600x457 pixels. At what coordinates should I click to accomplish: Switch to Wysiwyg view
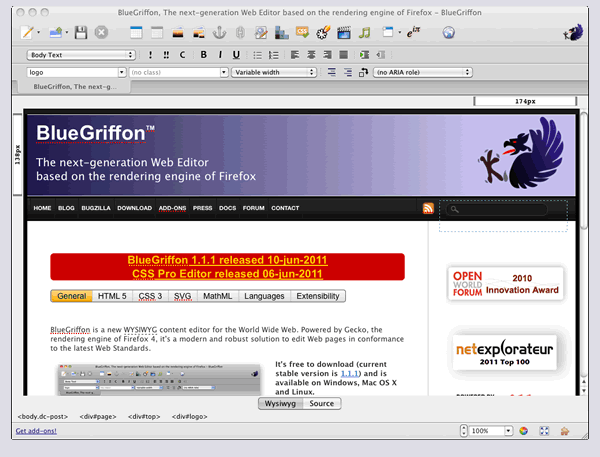point(280,403)
